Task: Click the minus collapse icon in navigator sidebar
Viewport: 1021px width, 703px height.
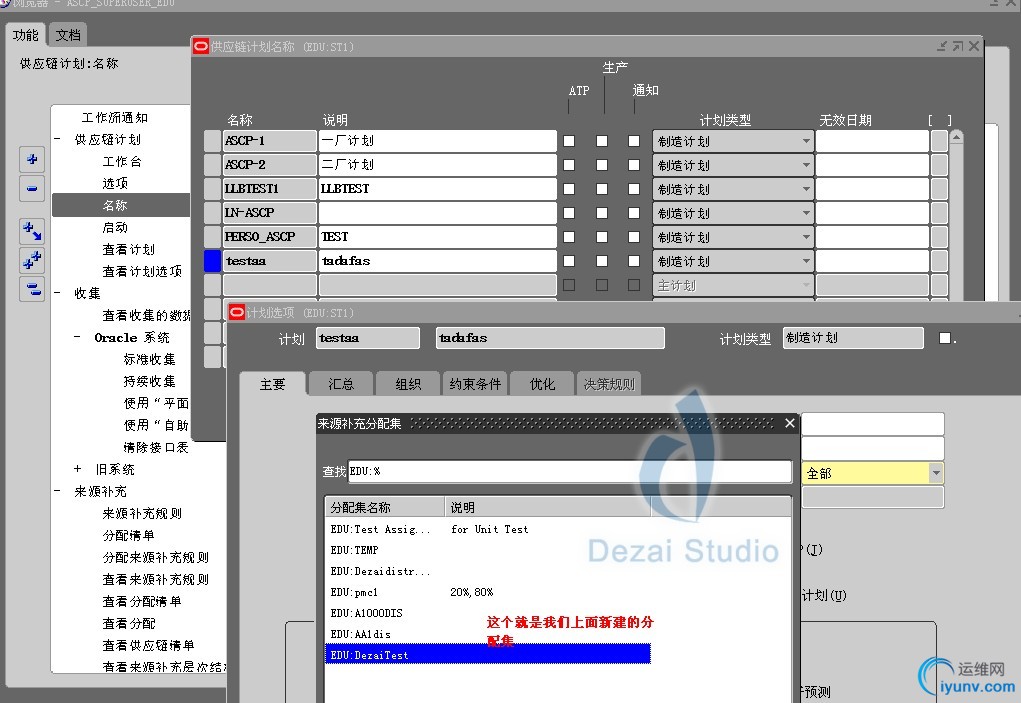Action: coord(32,189)
